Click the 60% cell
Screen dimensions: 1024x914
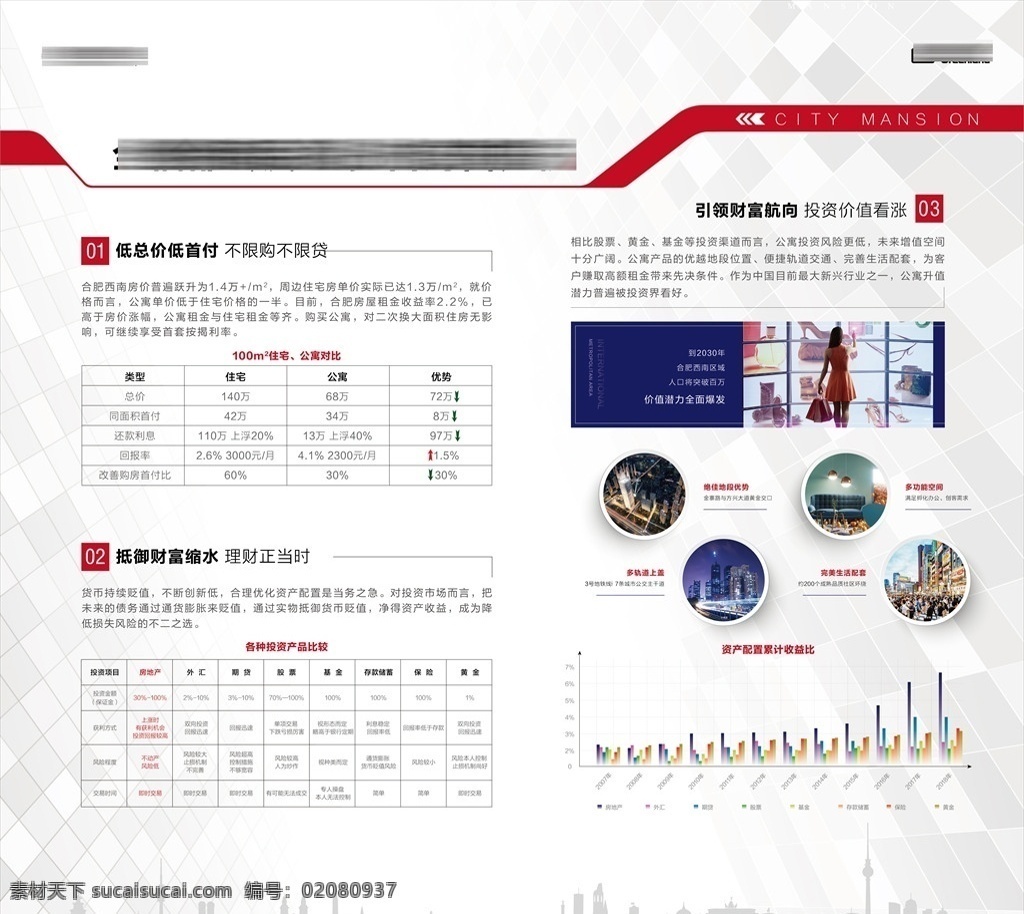tap(235, 475)
